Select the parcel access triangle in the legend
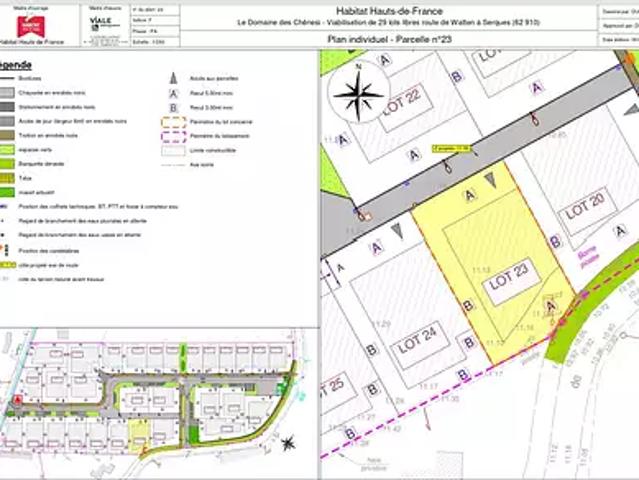This screenshot has width=639, height=480. tap(173, 78)
